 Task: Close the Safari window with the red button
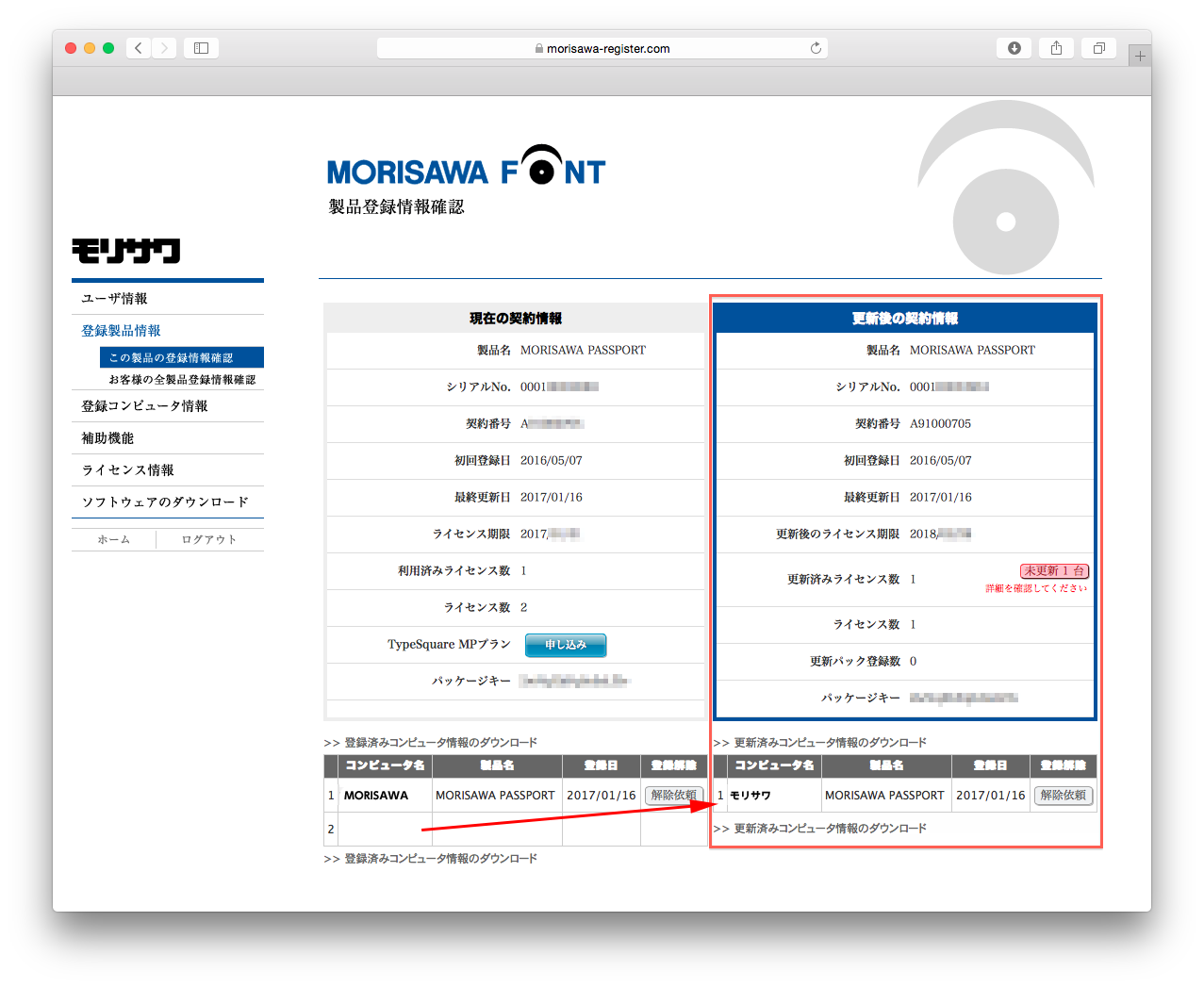tap(71, 48)
